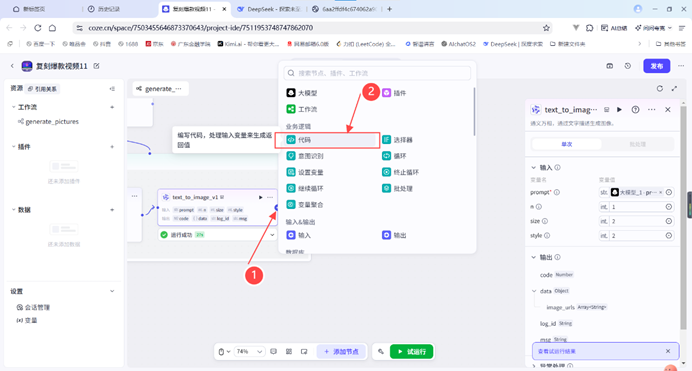Open the version history clock icon
This screenshot has width=692, height=371.
point(628,66)
